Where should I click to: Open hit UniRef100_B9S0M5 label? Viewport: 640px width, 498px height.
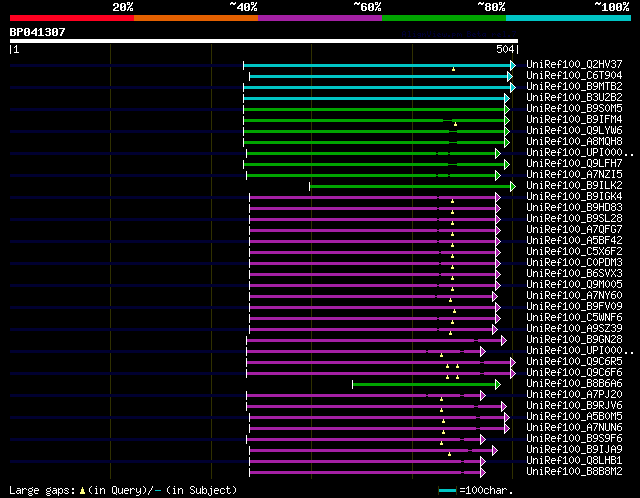coord(574,108)
